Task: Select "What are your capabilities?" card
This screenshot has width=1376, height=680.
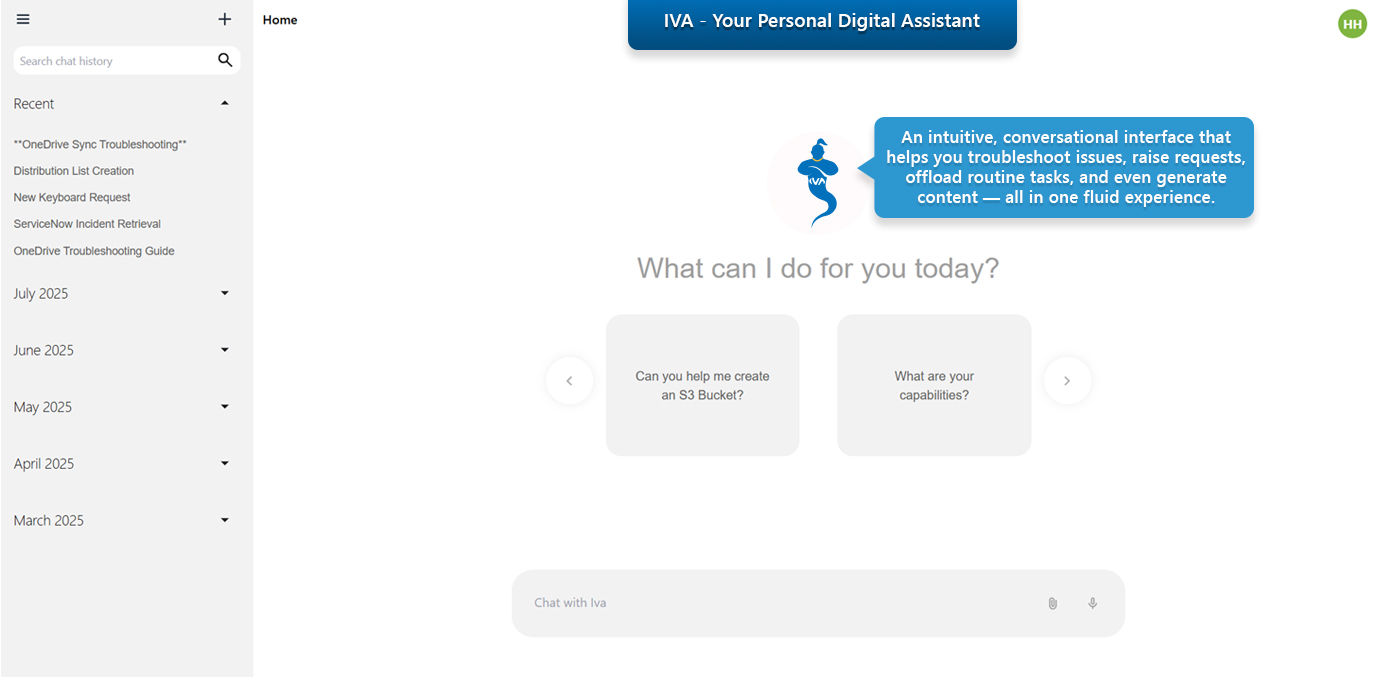Action: (934, 385)
